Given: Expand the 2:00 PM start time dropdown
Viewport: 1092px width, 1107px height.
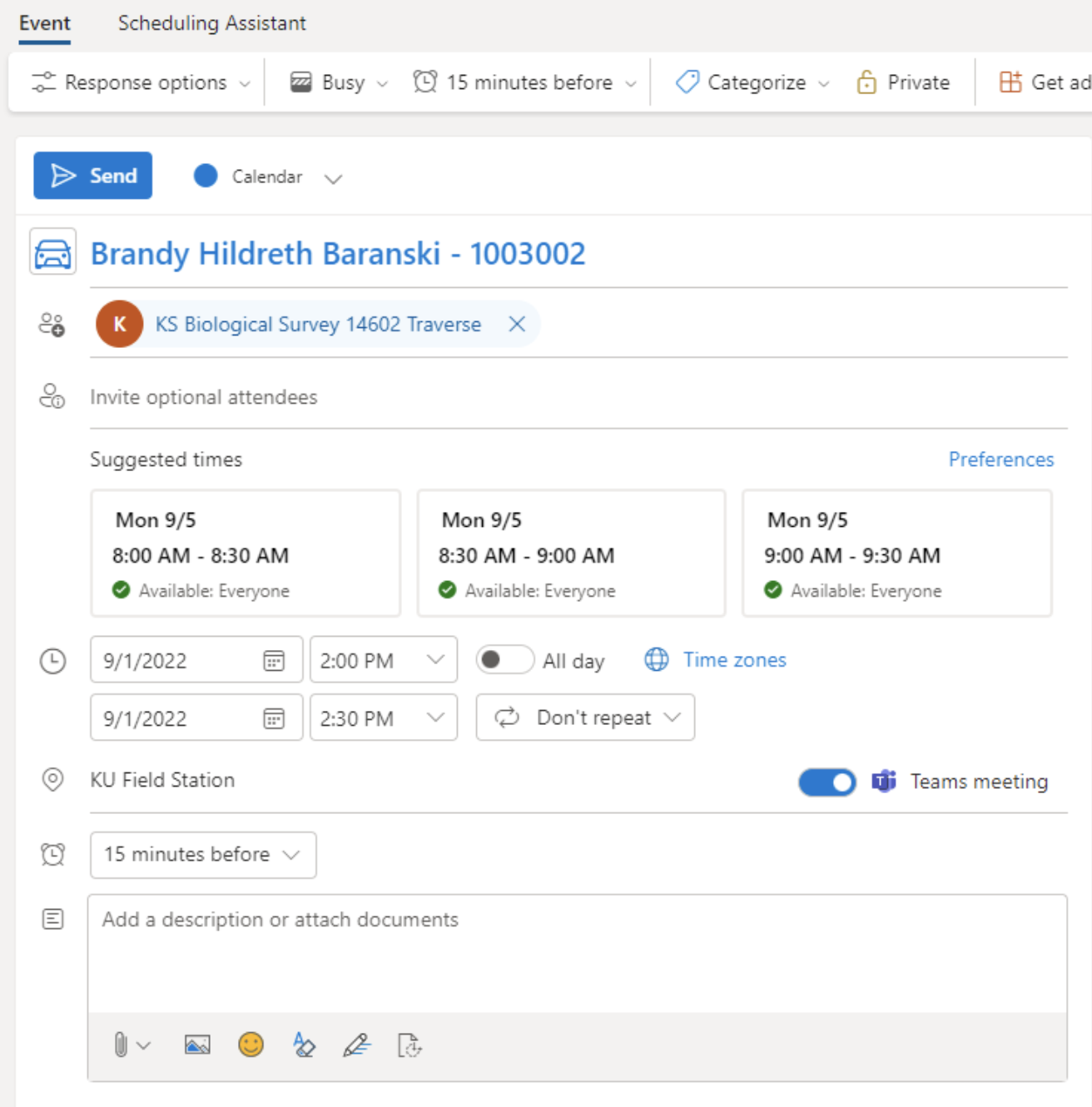Looking at the screenshot, I should [435, 660].
